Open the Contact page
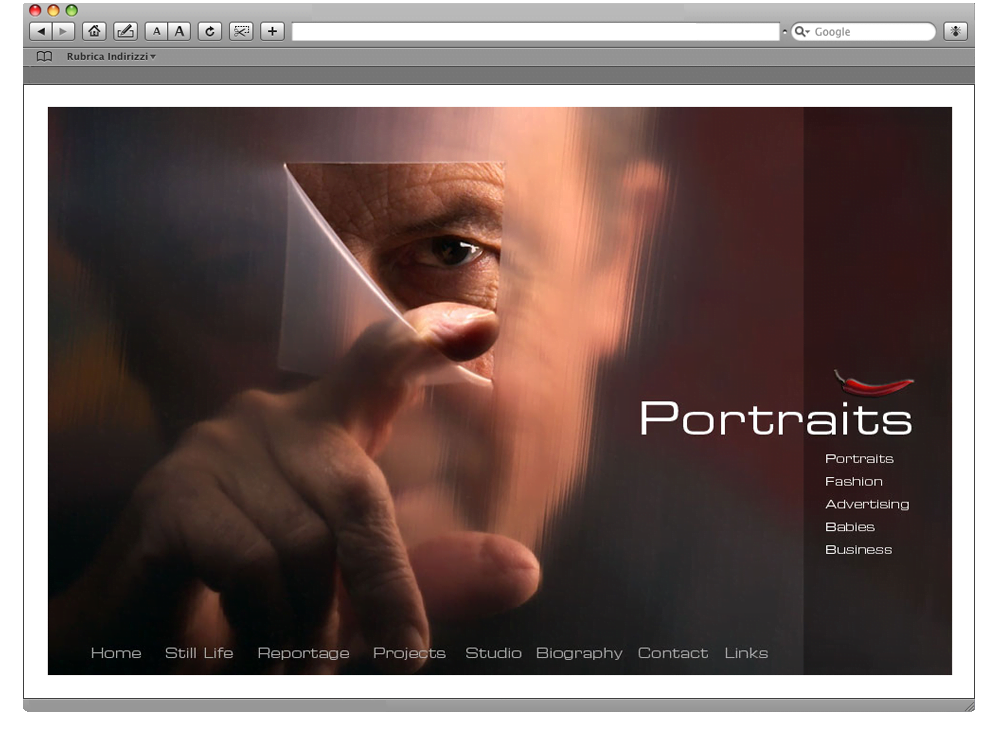Screen dimensions: 1006x736 click(x=673, y=653)
